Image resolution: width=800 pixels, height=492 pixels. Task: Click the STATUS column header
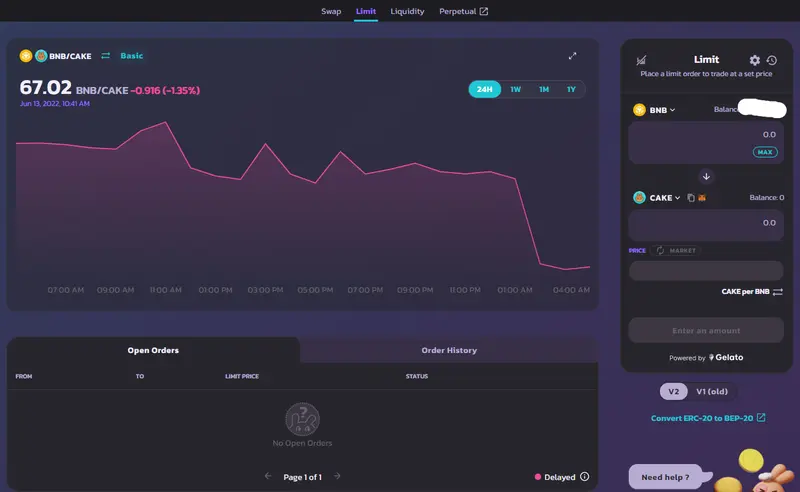pos(417,376)
